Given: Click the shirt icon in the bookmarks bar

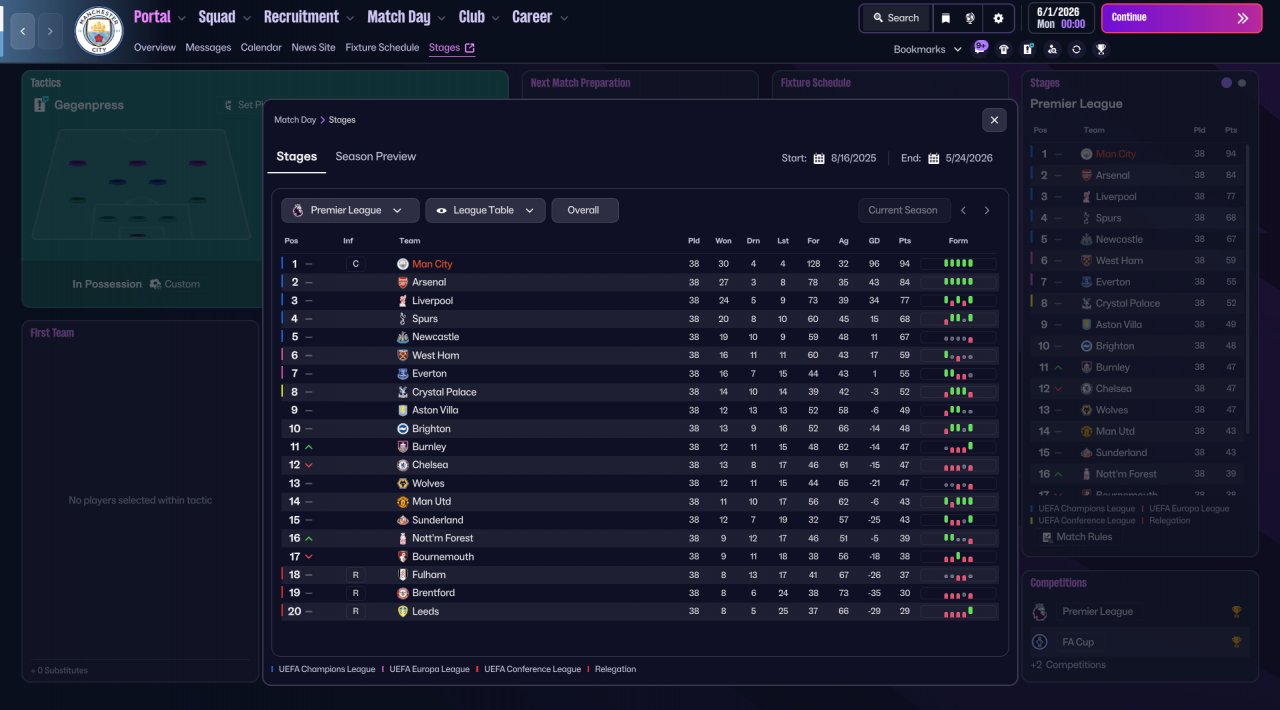Looking at the screenshot, I should tap(1004, 48).
